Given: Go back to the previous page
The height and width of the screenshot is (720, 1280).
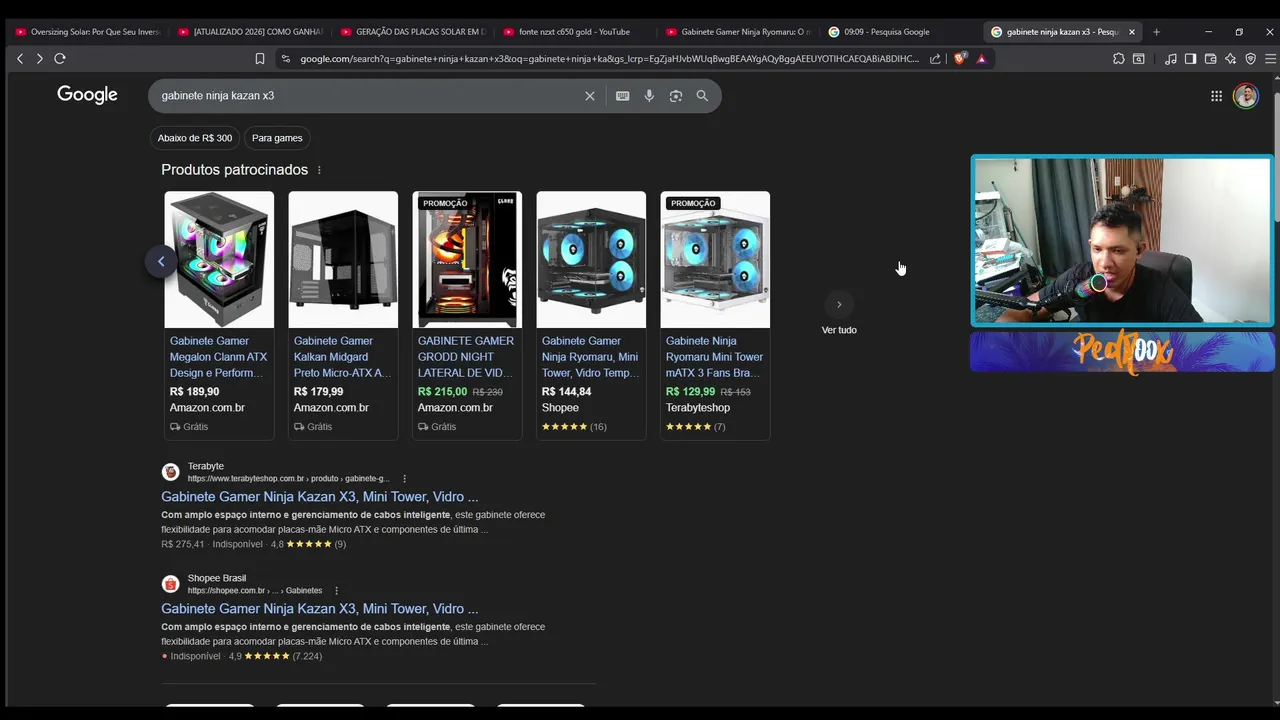Looking at the screenshot, I should (x=20, y=59).
